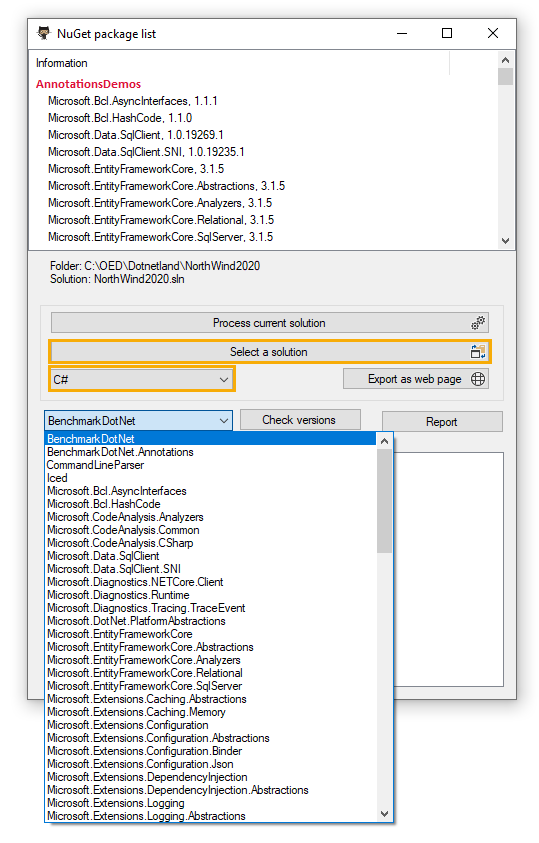Click Microsoft.EntityFrameworkCore.Abstractions, 3.1.5 row
Image resolution: width=539 pixels, height=843 pixels.
[167, 186]
